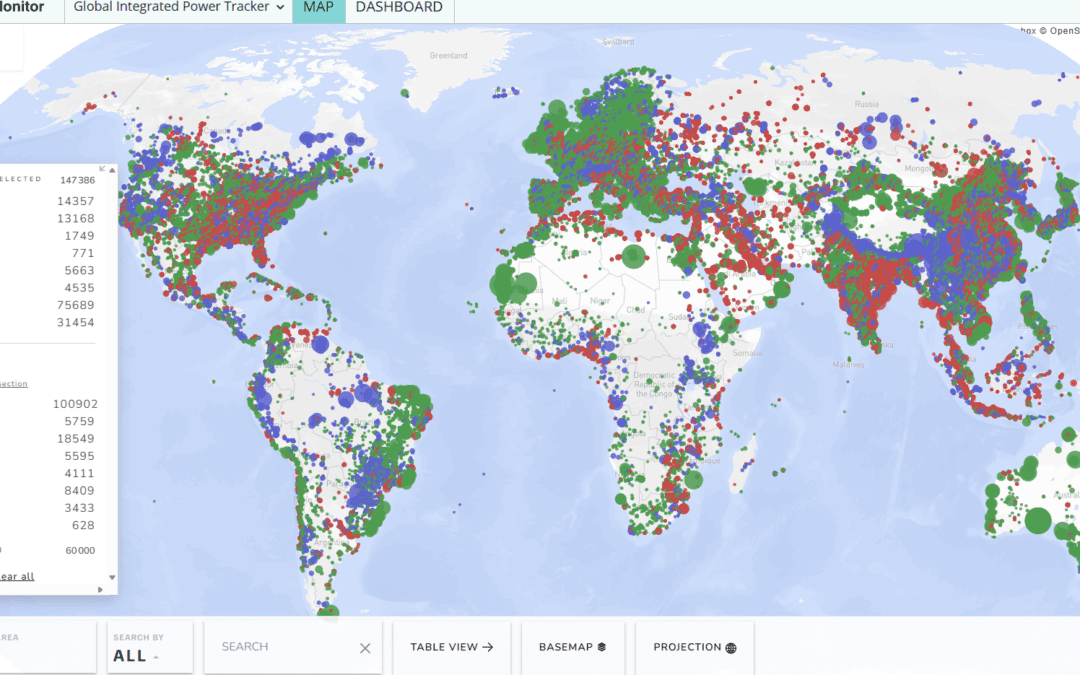Open the Basemap layers selector
Viewport: 1080px width, 675px height.
coord(573,647)
